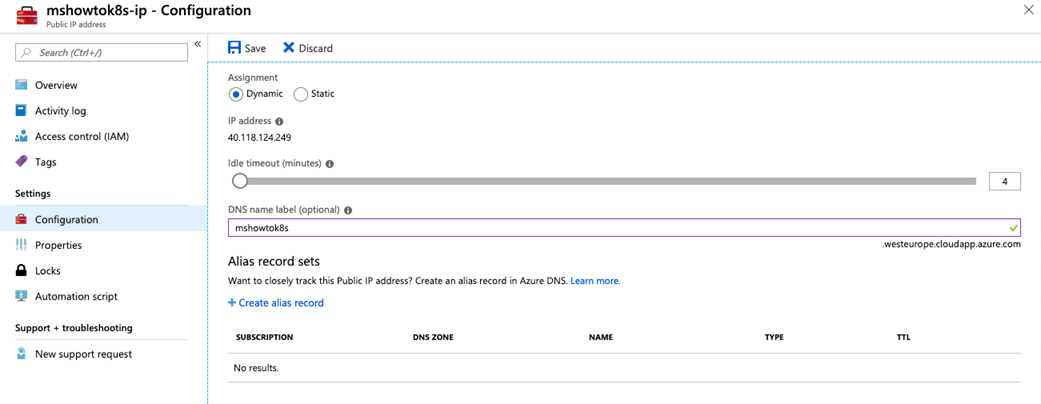Click the .westeurope.cloudapp.azure.com suffix text

[x=951, y=245]
